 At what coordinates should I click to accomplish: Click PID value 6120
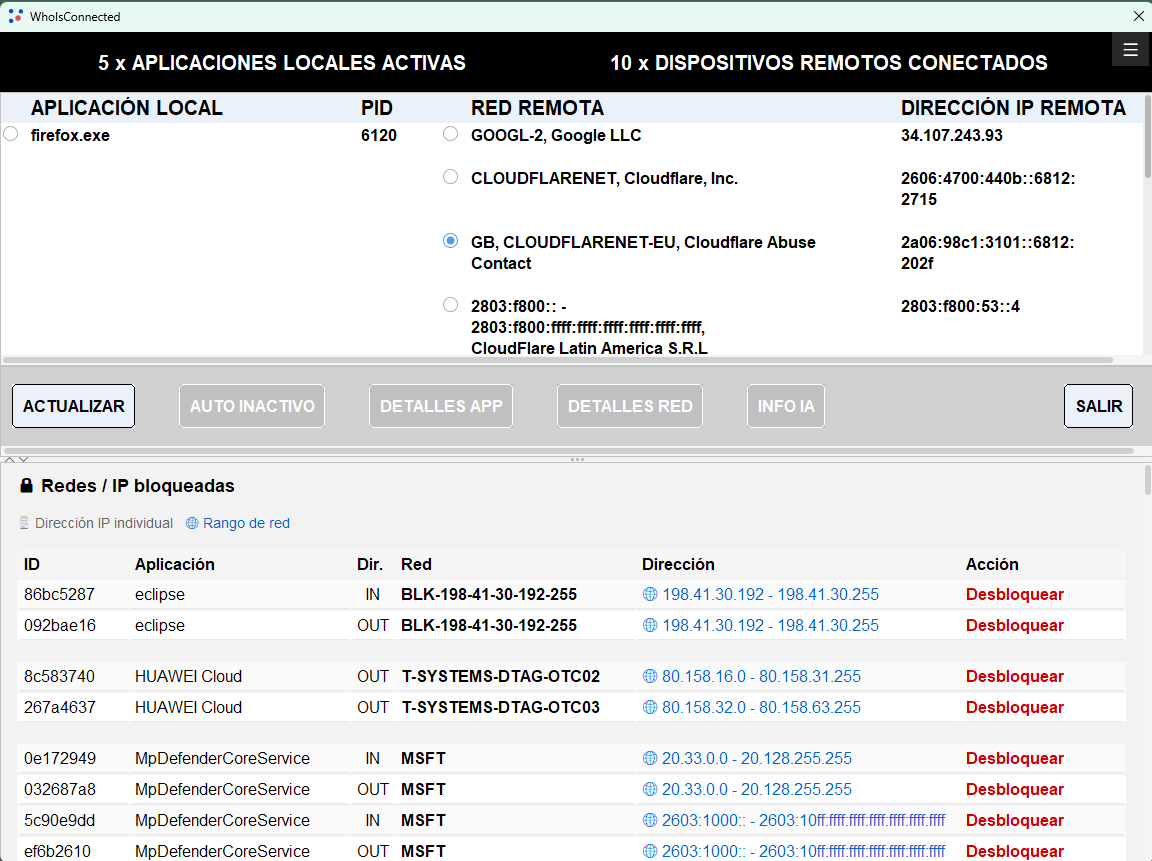coord(378,135)
